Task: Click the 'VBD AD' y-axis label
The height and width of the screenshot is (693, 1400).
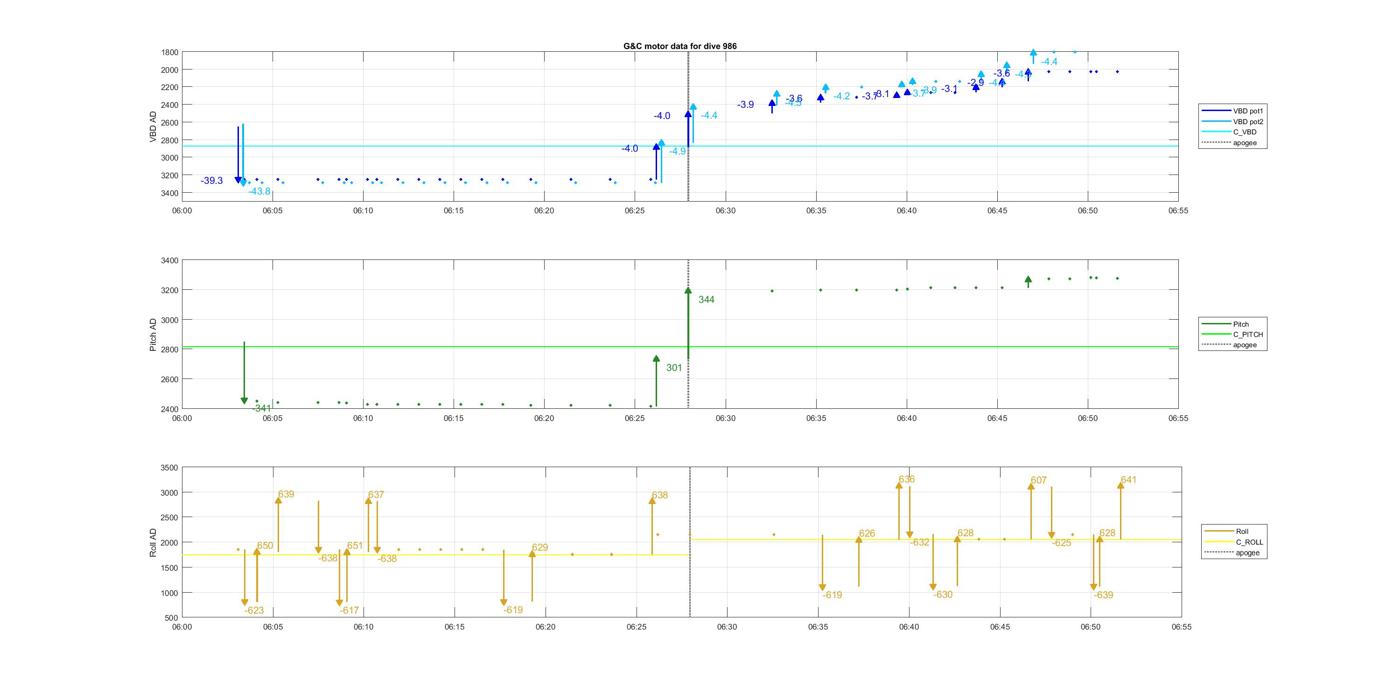Action: 153,126
